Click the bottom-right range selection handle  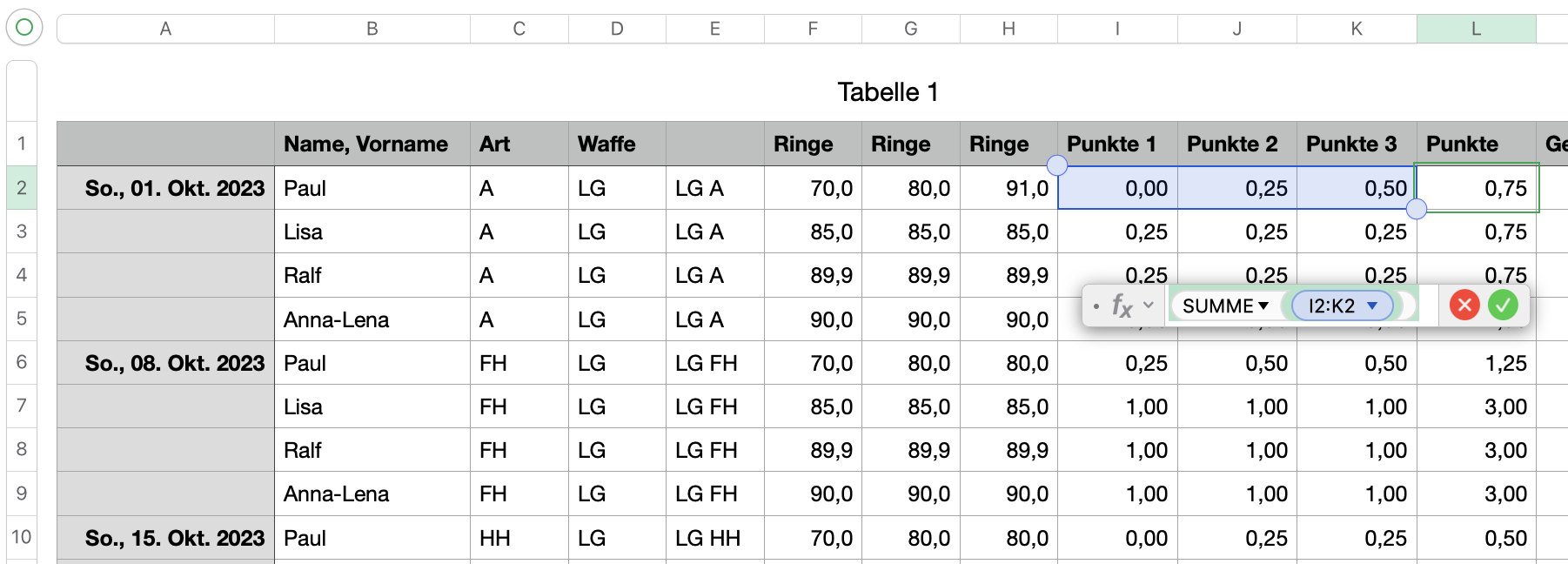pos(1417,209)
